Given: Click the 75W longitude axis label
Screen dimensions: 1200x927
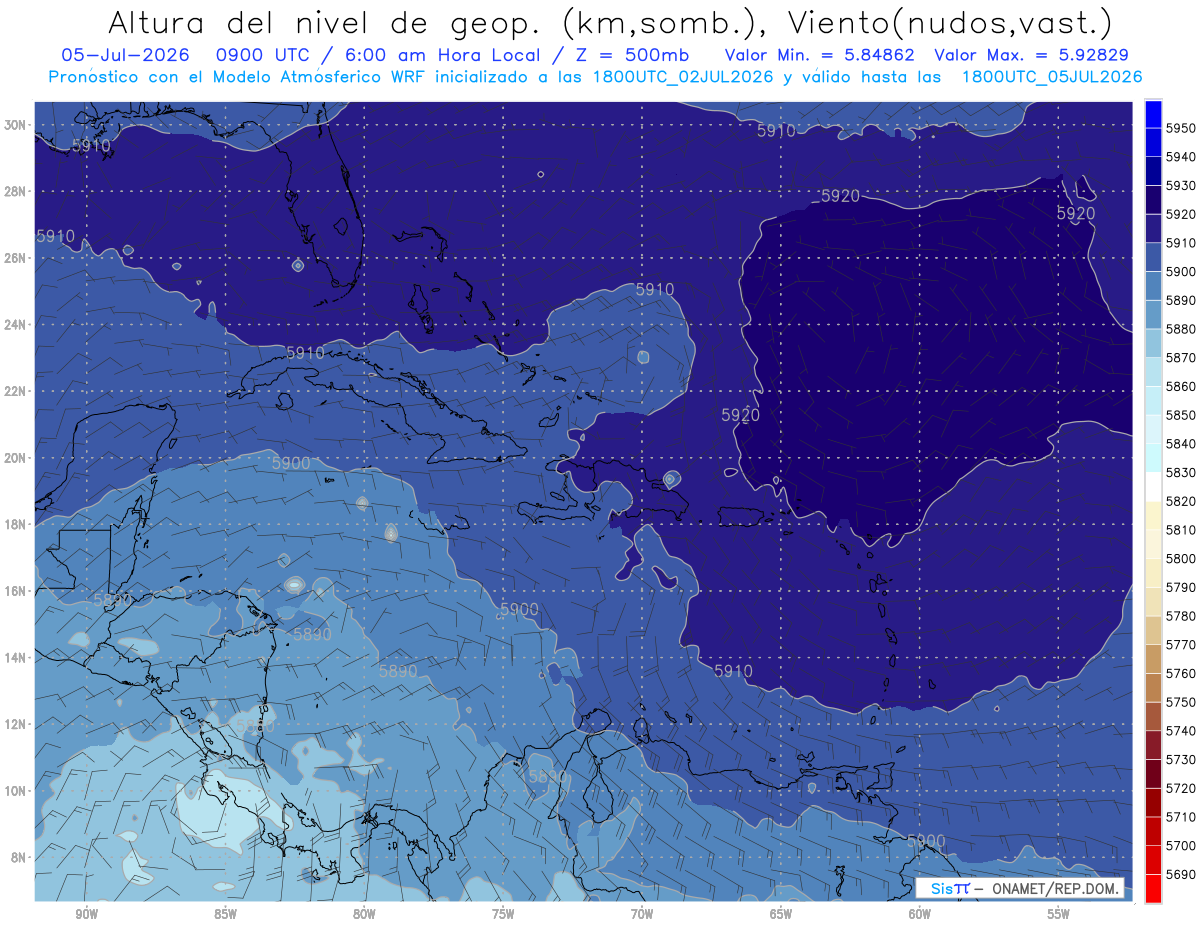Looking at the screenshot, I should pyautogui.click(x=503, y=915).
